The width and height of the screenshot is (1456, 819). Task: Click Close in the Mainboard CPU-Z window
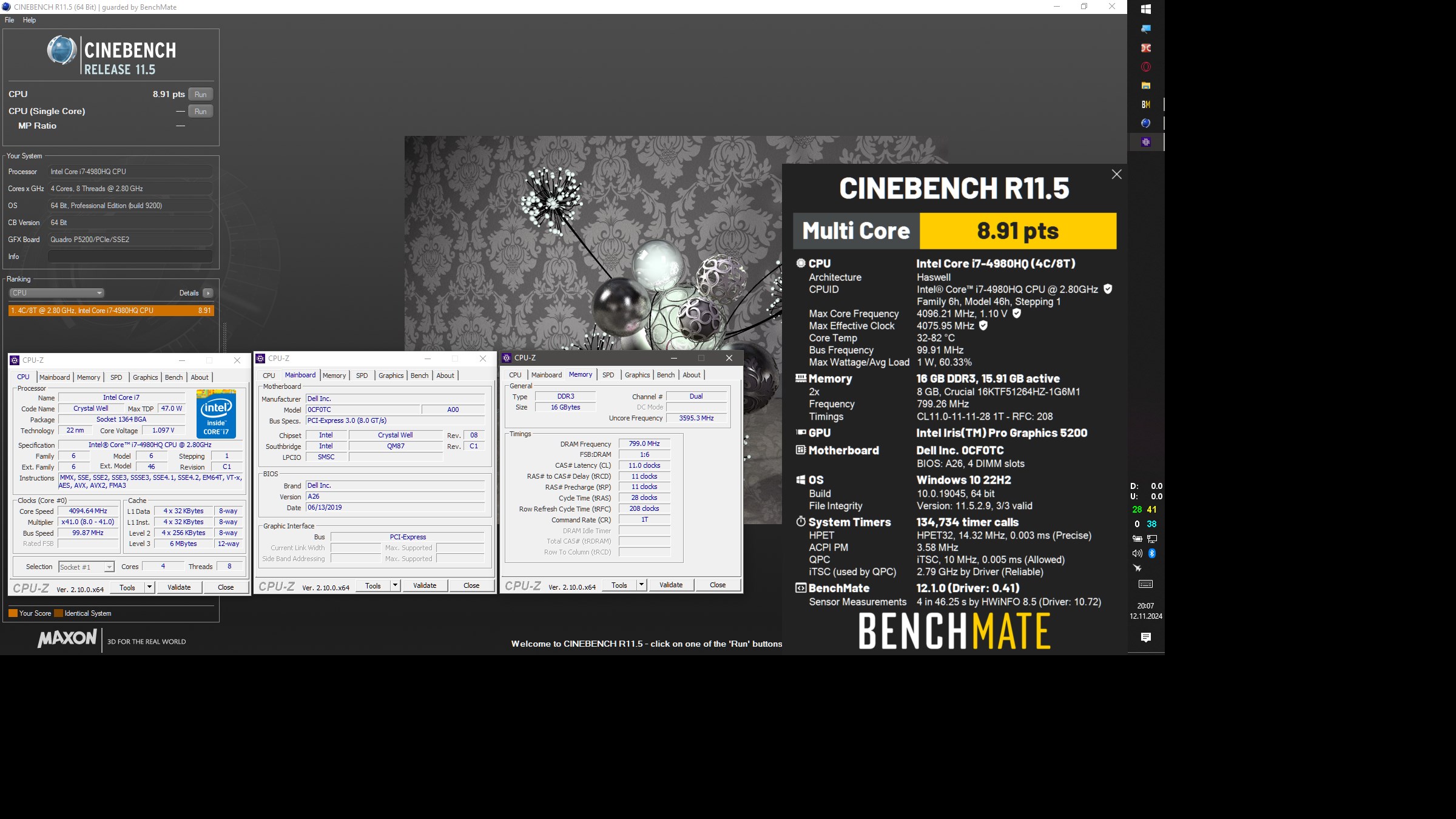point(471,585)
